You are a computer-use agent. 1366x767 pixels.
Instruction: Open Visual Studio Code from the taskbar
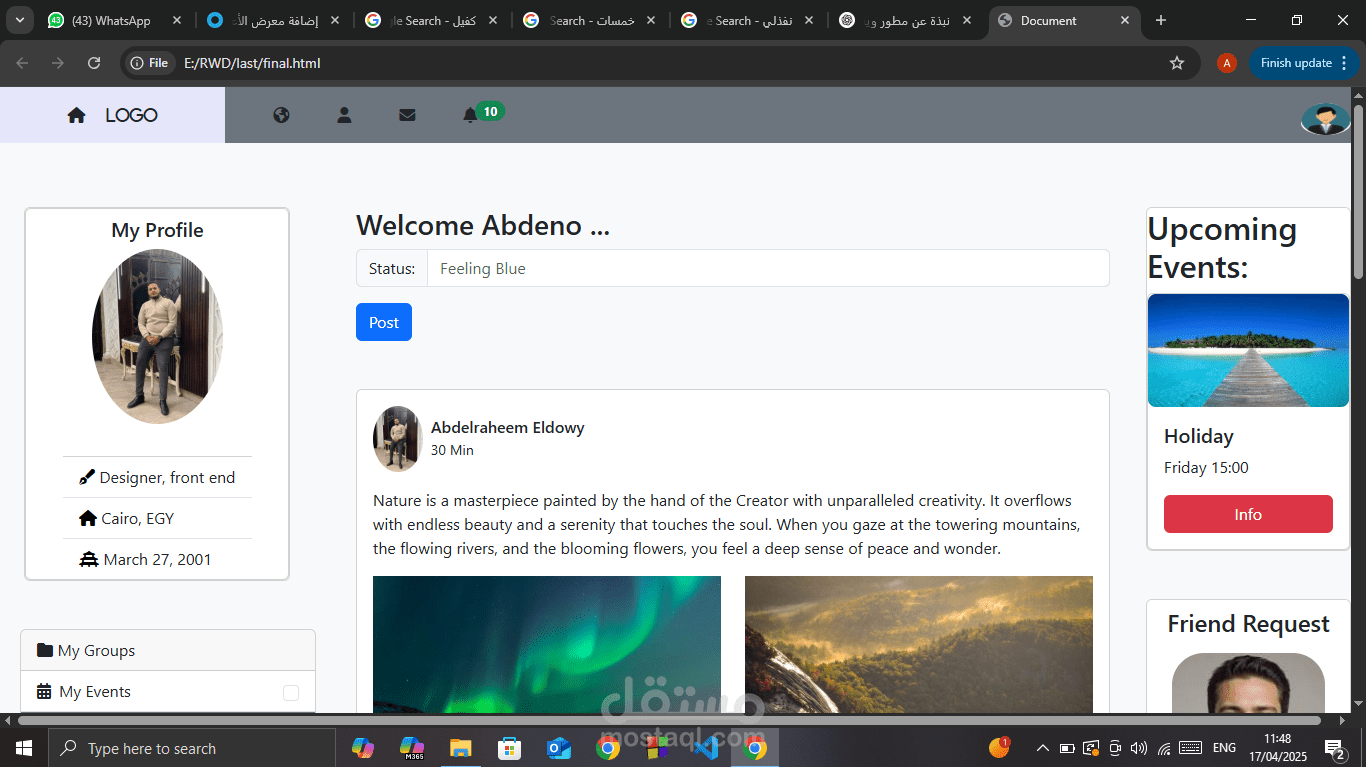click(x=706, y=748)
